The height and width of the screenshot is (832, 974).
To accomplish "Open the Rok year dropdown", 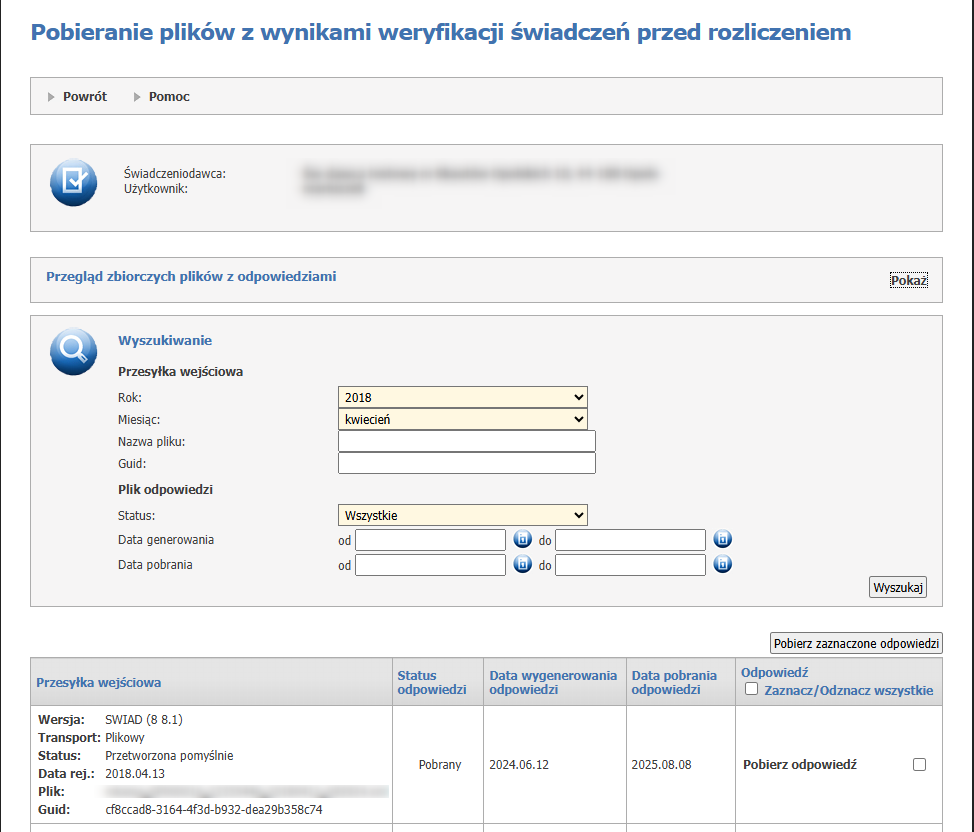I will (x=462, y=398).
